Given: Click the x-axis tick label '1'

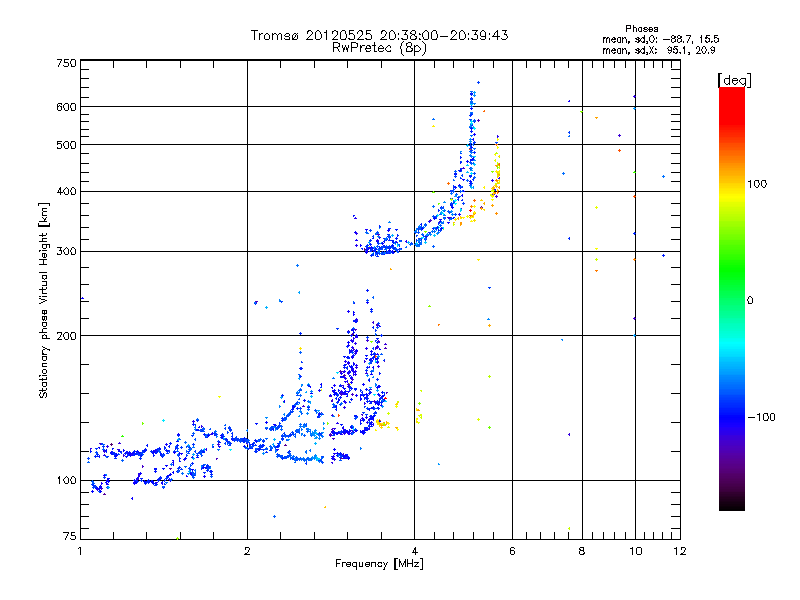Looking at the screenshot, I should click(x=80, y=551).
